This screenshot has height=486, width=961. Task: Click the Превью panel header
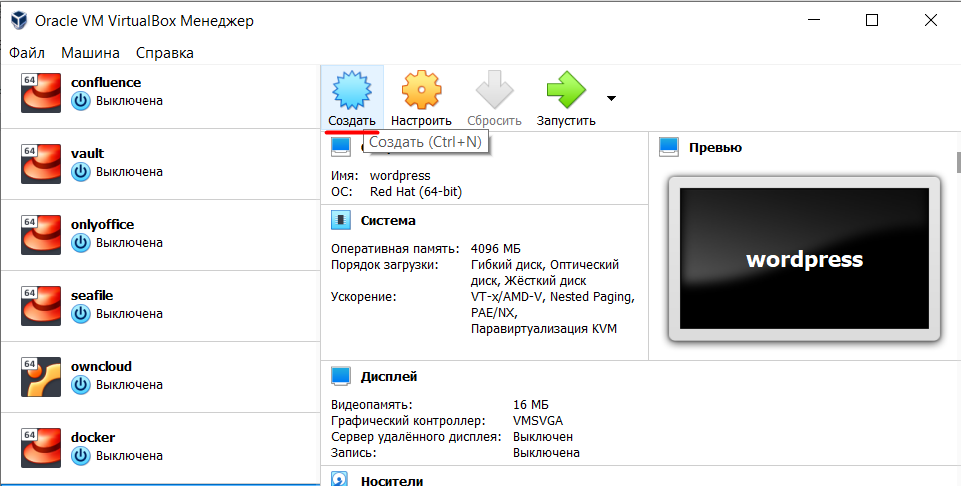pos(715,148)
